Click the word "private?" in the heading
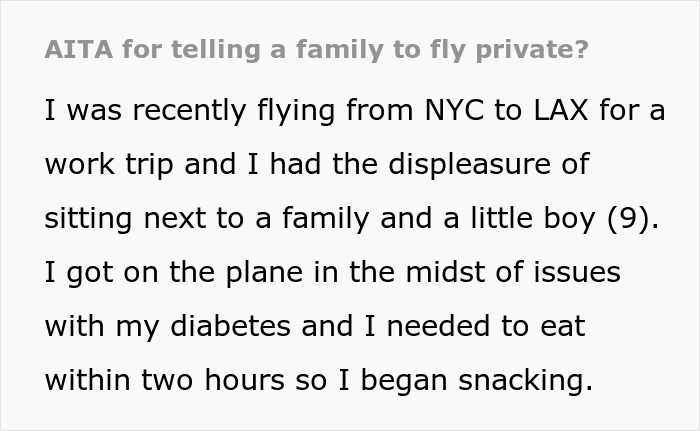 [x=532, y=50]
